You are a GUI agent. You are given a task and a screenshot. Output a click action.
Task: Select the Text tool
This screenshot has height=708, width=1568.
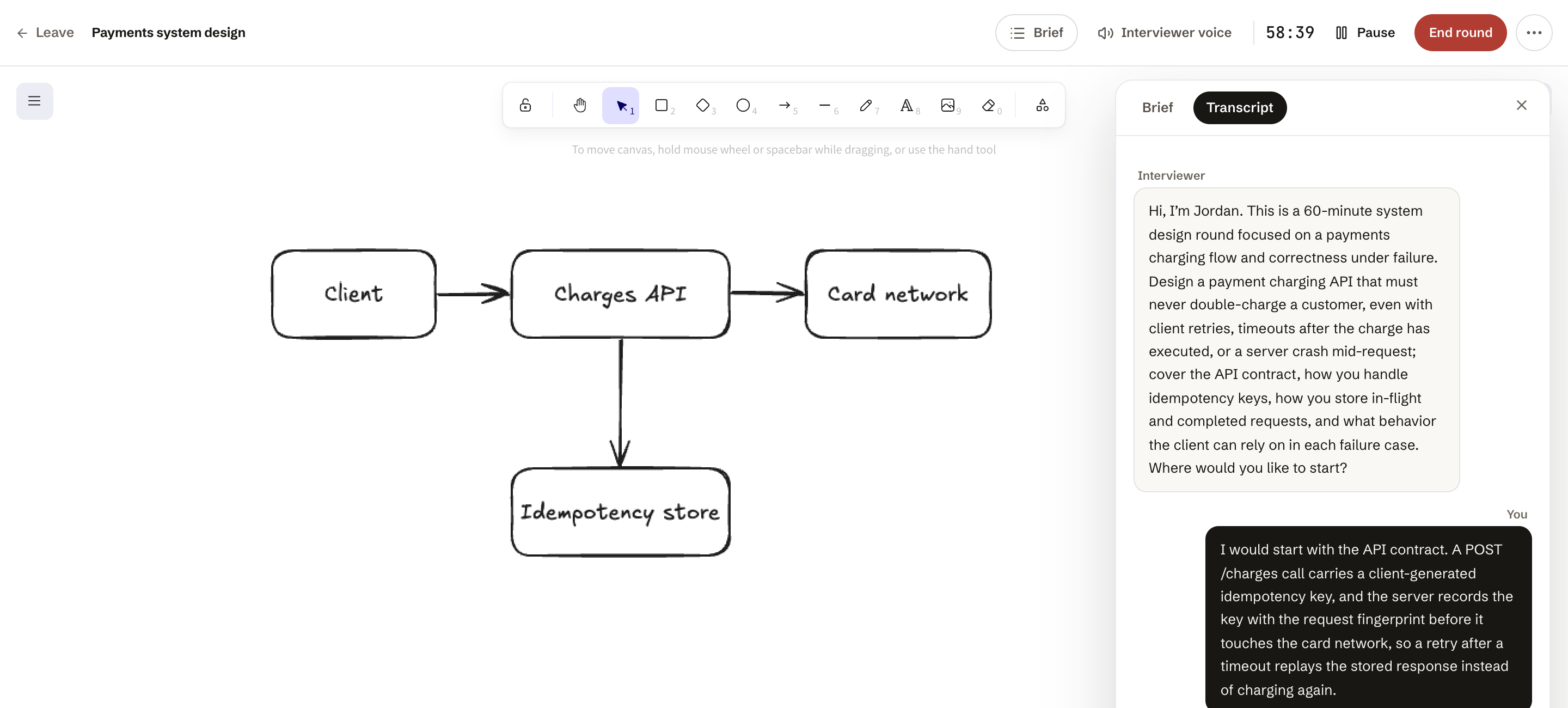coord(906,105)
